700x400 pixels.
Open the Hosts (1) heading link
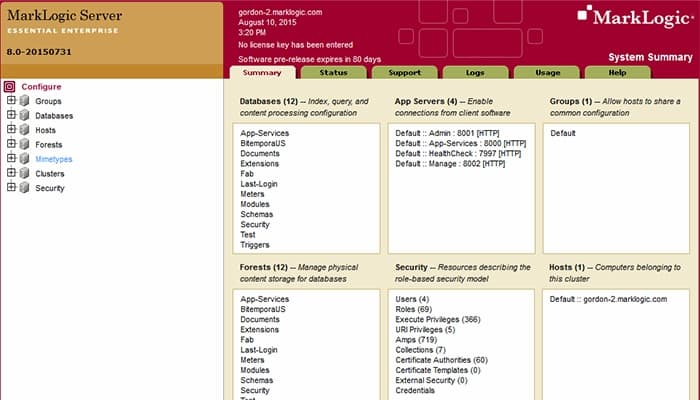[567, 267]
